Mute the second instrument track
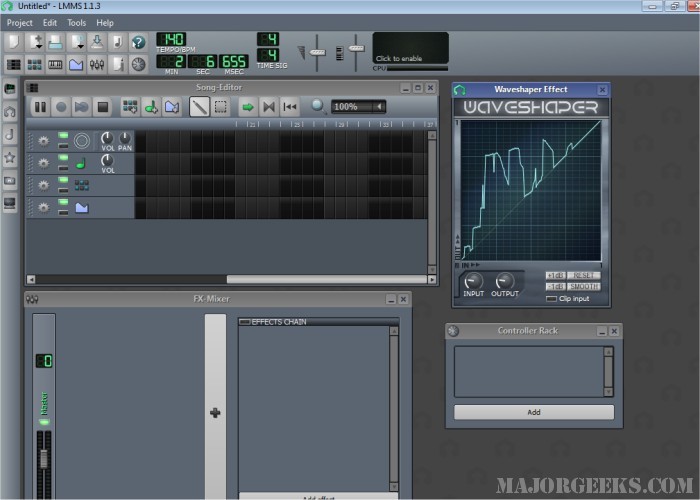The image size is (700, 500). (x=63, y=158)
